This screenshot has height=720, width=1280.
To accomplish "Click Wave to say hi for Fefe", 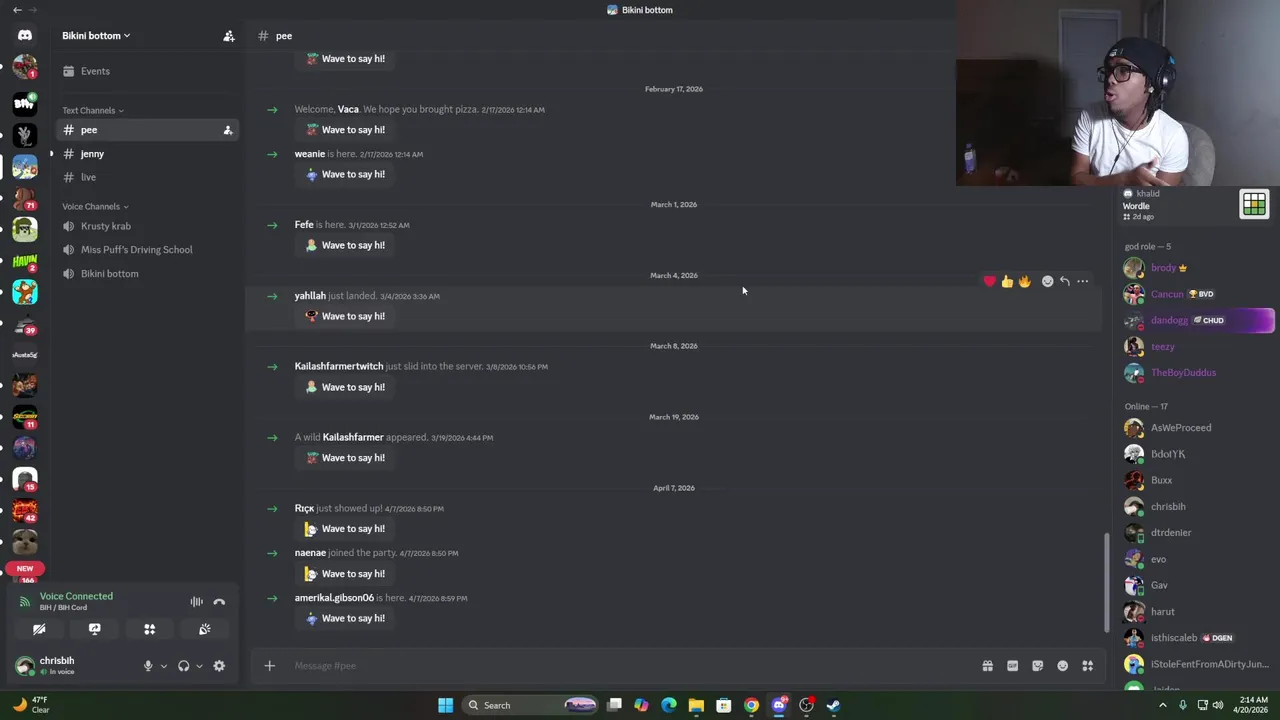I will coord(344,245).
